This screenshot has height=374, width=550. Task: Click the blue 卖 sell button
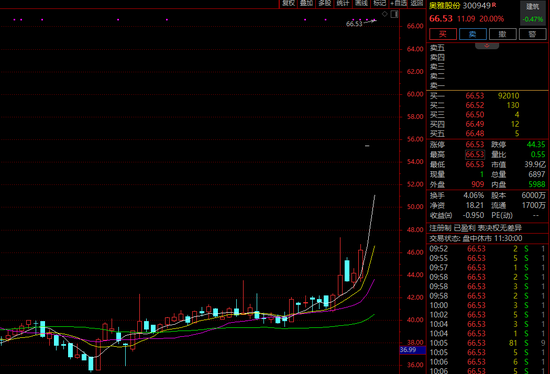(x=473, y=34)
